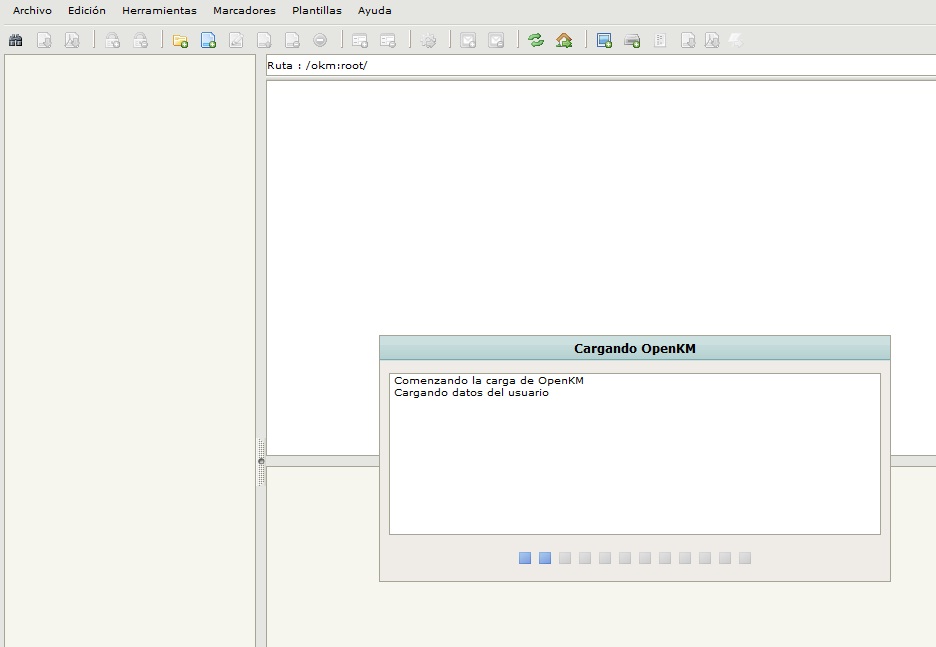Click the go to home folder icon

tap(564, 41)
